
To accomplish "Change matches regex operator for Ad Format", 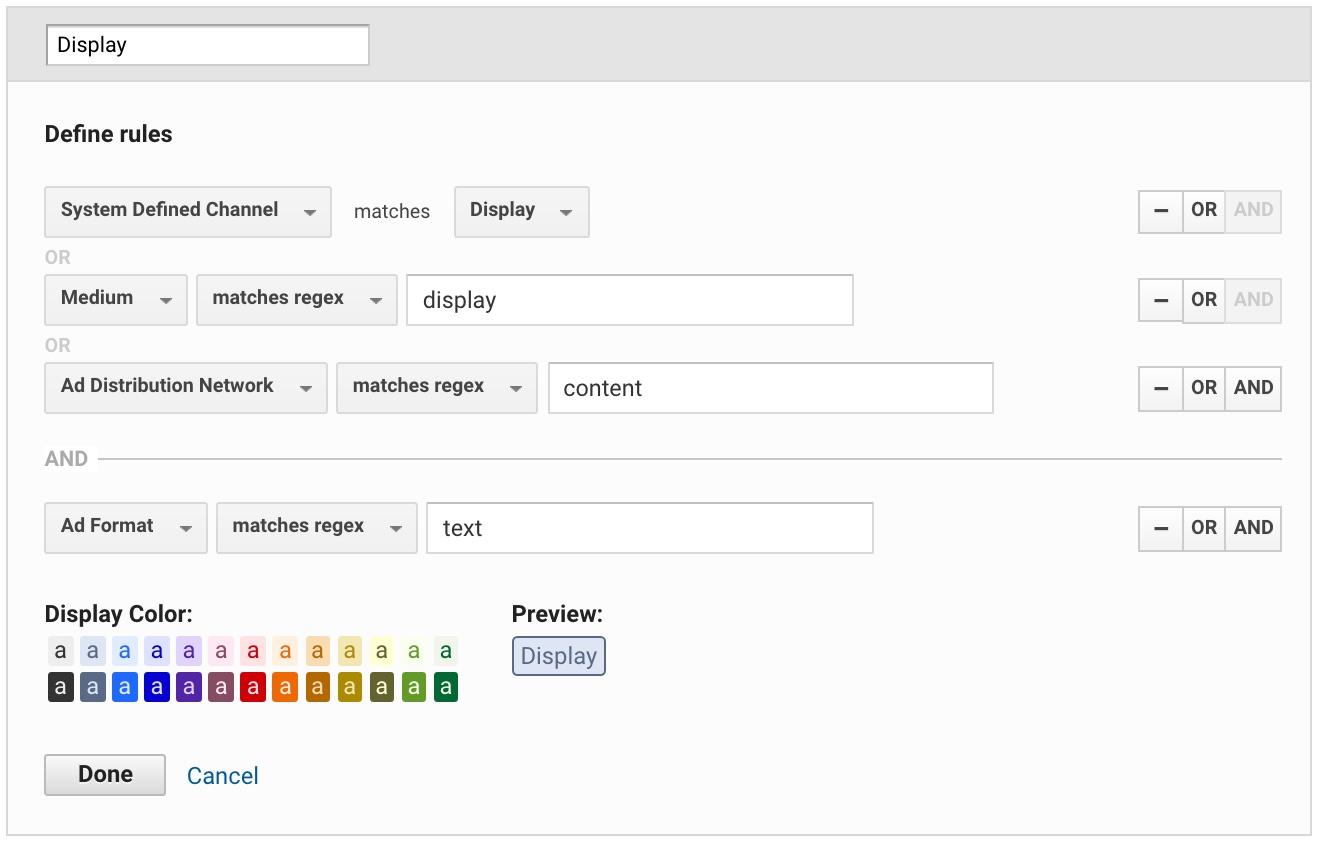I will (316, 527).
